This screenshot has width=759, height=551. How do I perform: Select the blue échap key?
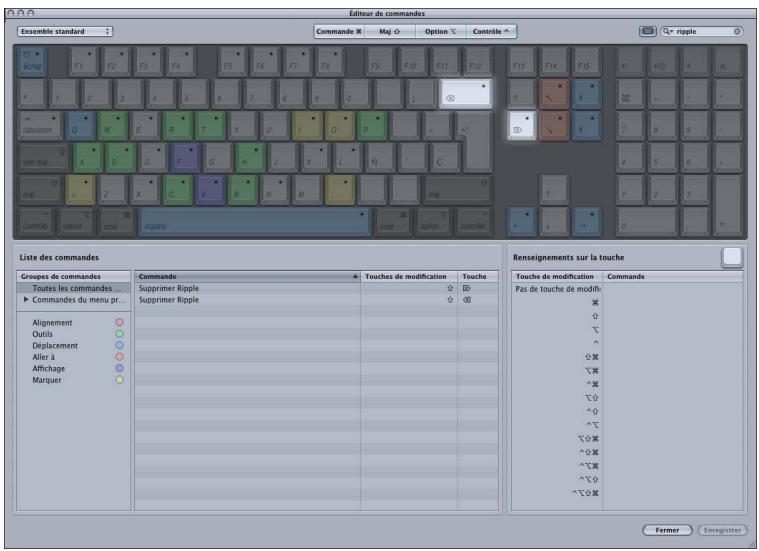pos(33,62)
